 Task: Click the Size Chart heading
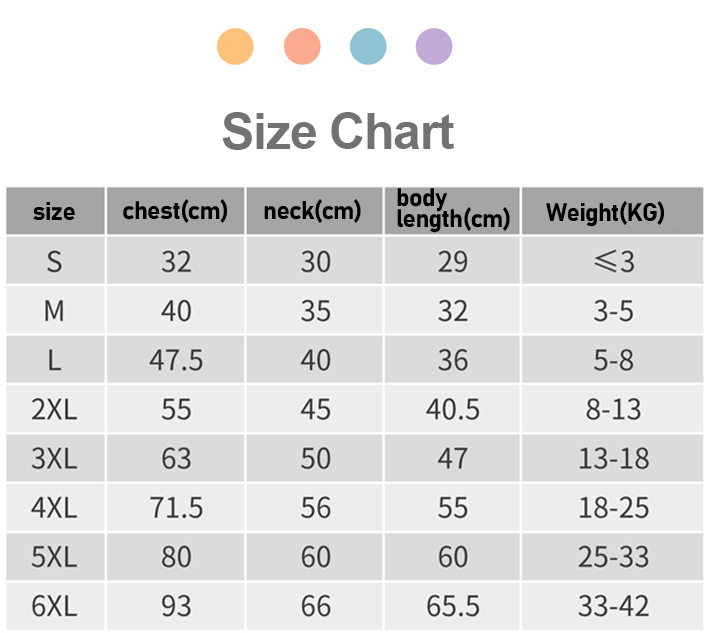click(x=338, y=132)
